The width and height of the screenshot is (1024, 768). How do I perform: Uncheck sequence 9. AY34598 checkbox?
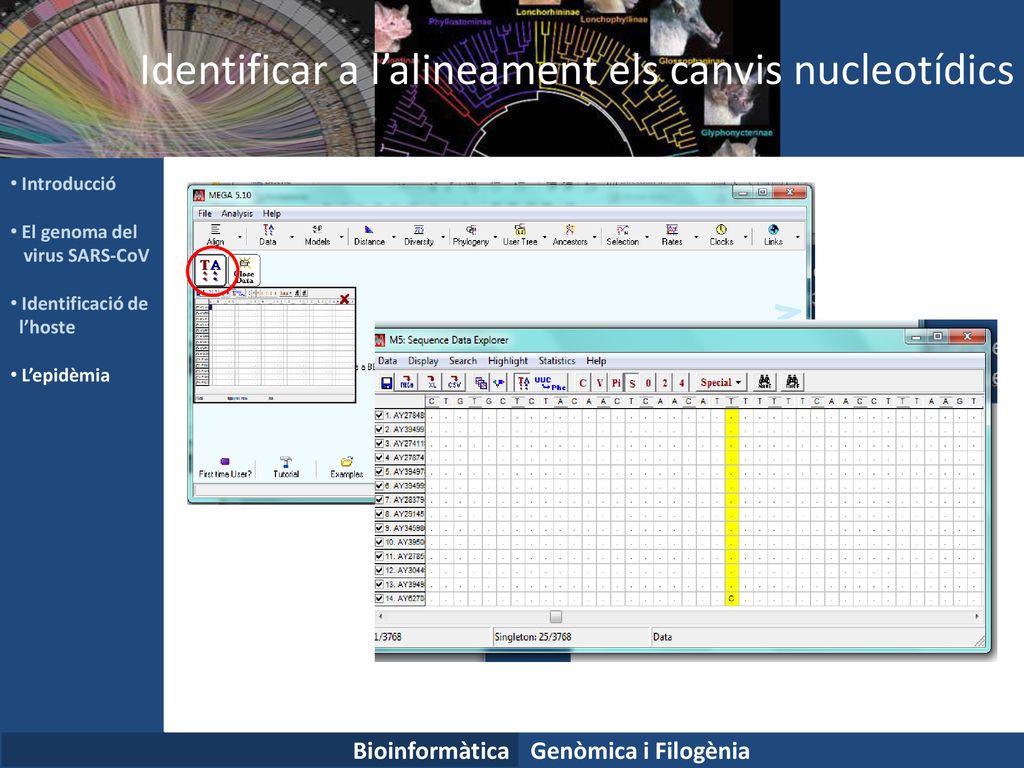coord(379,528)
